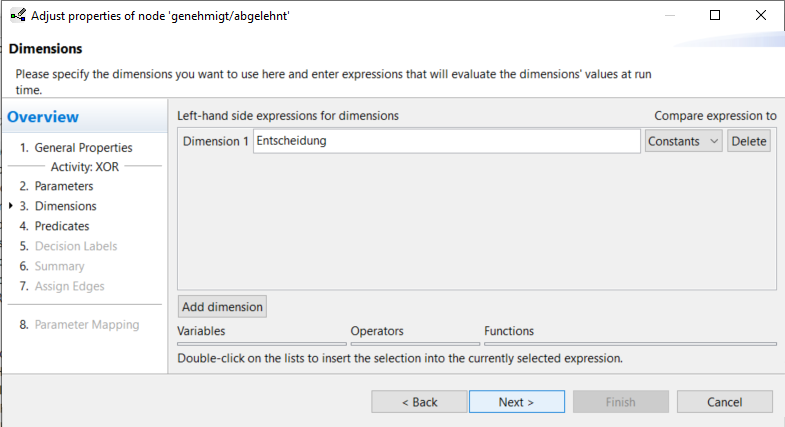Image resolution: width=785 pixels, height=427 pixels.
Task: Open the Parameters step in Overview
Action: pos(63,187)
